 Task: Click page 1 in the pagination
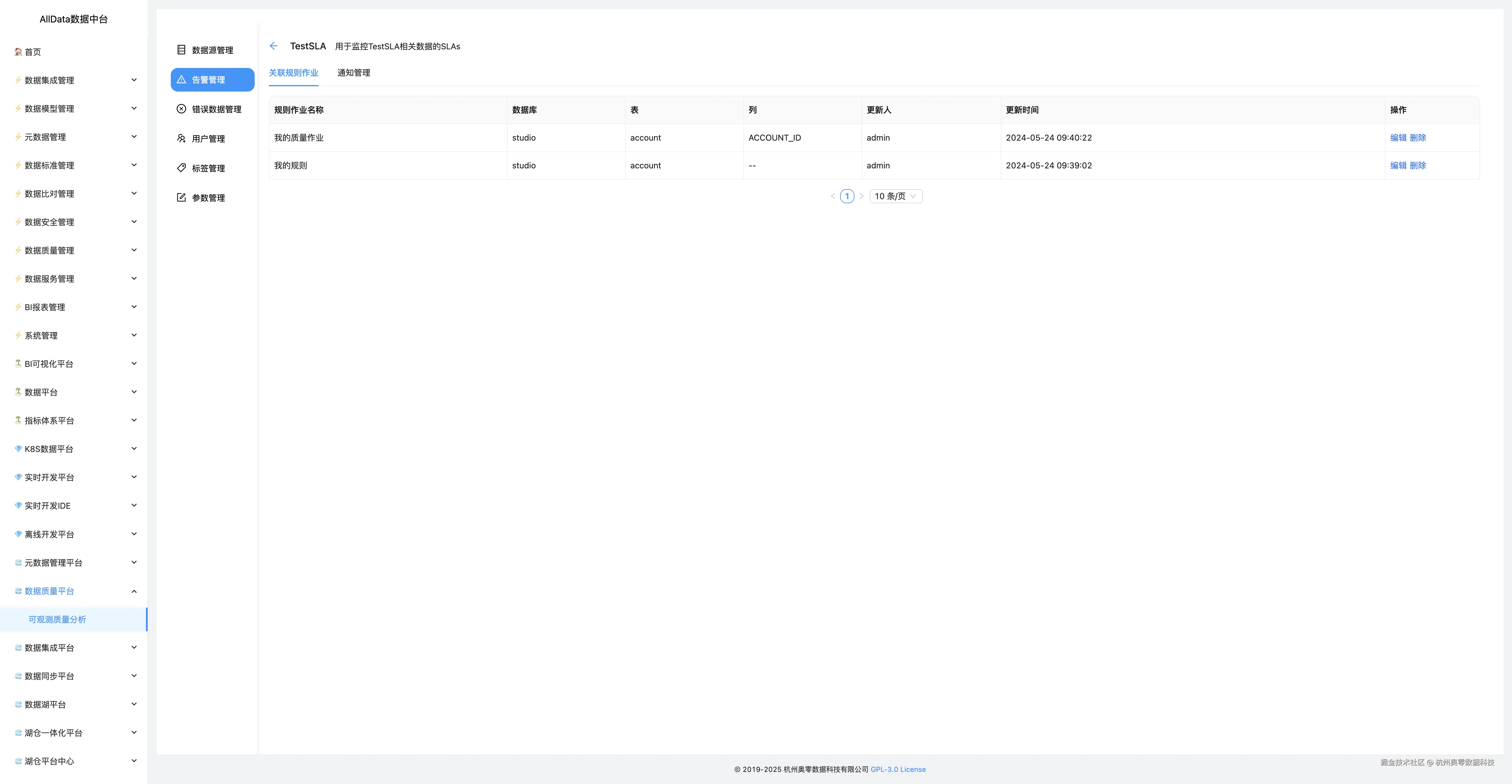pyautogui.click(x=847, y=196)
